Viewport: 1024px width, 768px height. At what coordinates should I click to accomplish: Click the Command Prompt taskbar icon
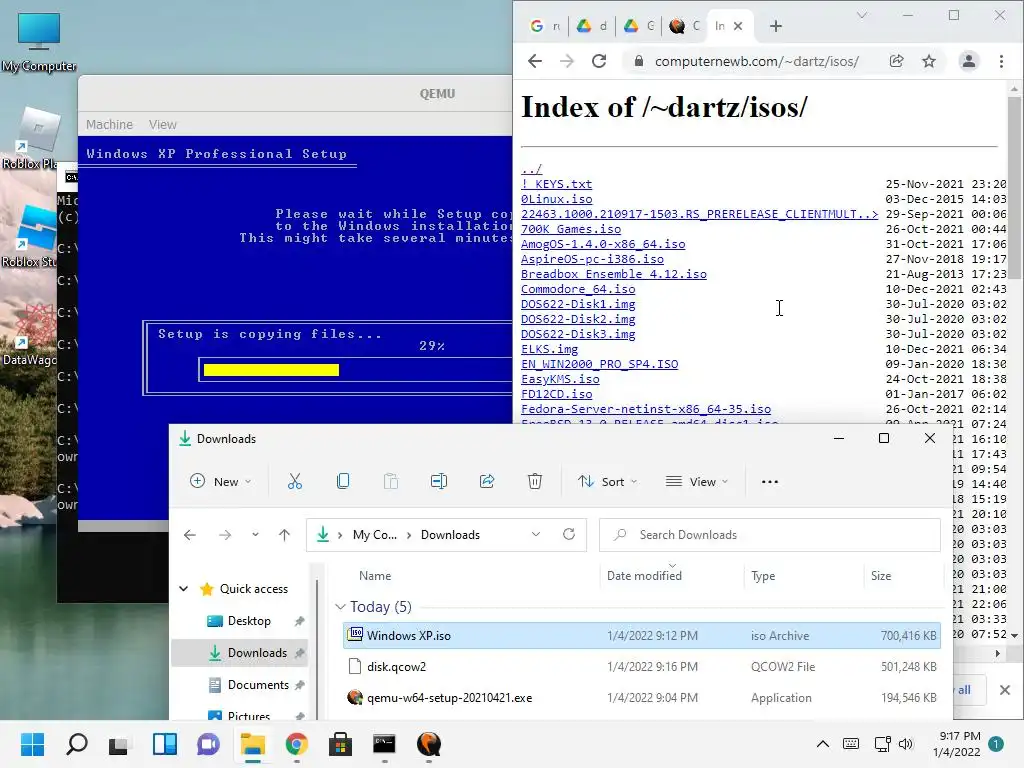[384, 744]
